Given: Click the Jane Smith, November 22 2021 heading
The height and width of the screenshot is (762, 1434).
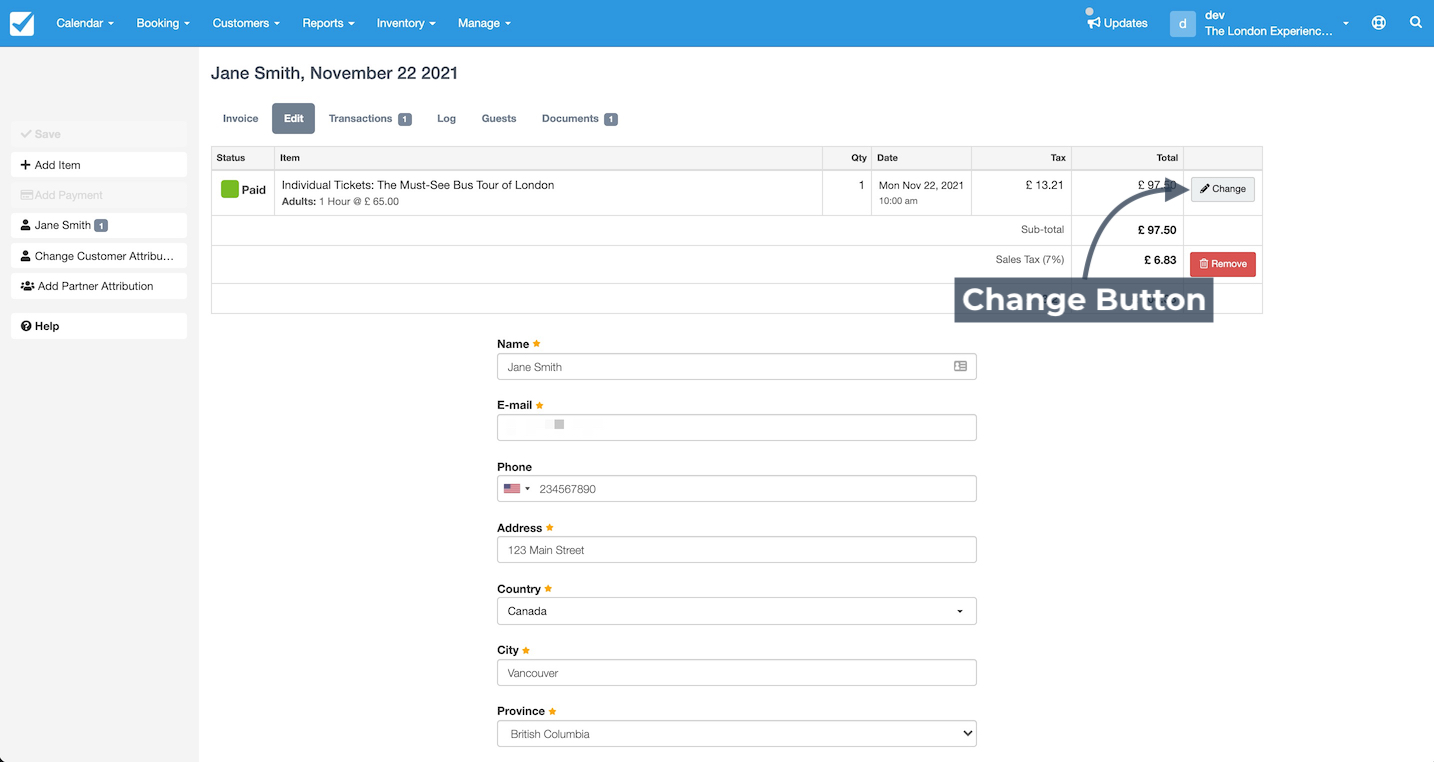Looking at the screenshot, I should coord(334,73).
